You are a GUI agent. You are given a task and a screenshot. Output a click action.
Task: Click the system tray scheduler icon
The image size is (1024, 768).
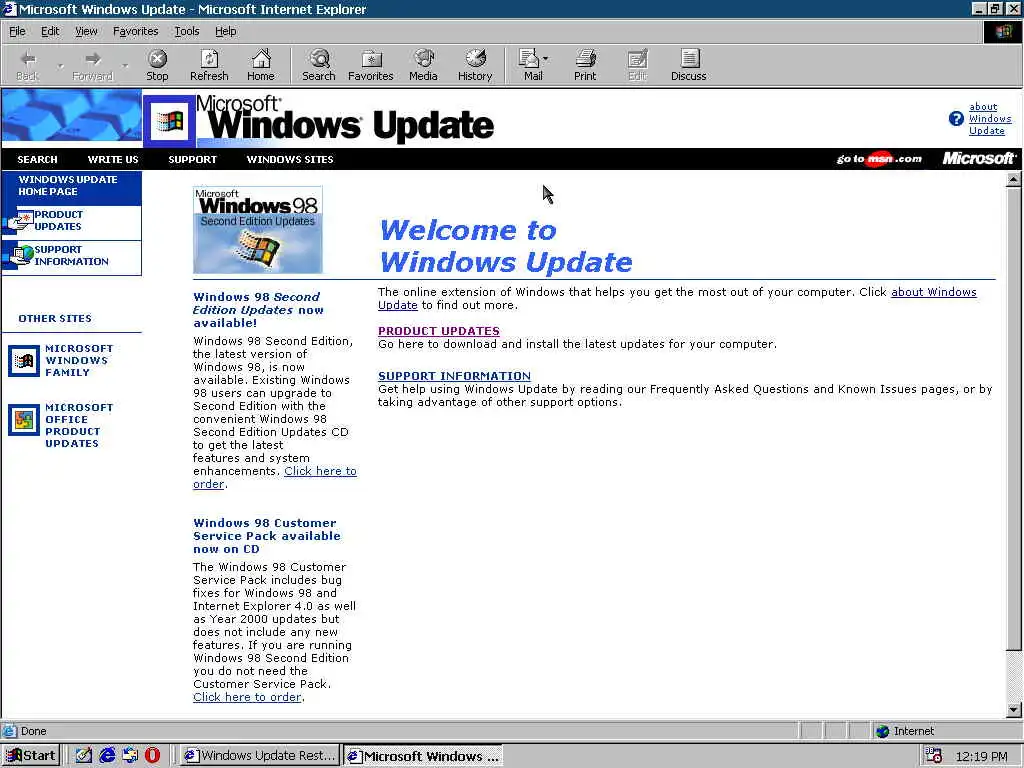(934, 756)
